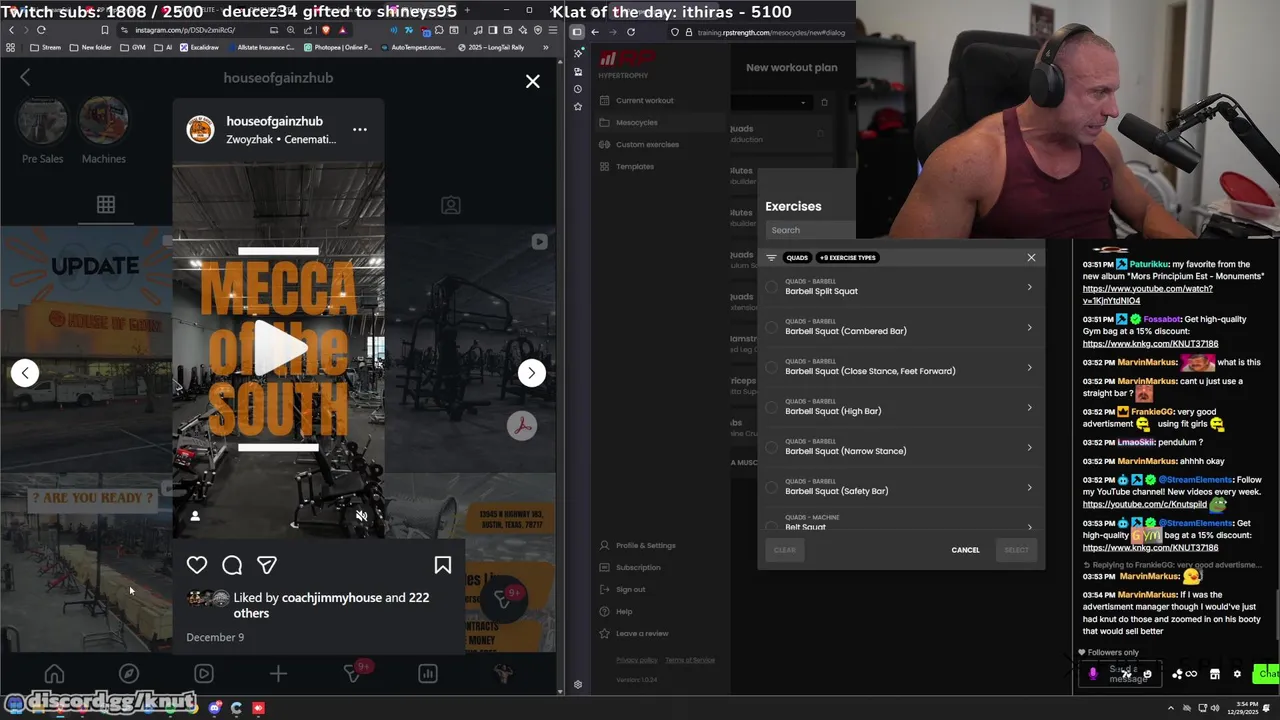The image size is (1280, 720).
Task: Bookmark the Instagram page in the browser
Action: point(104,30)
